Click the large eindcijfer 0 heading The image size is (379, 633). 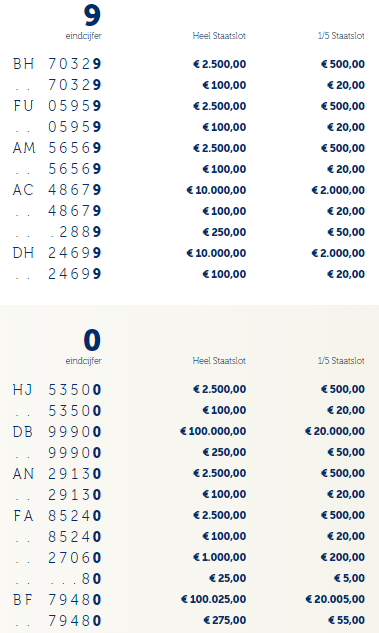tap(92, 340)
